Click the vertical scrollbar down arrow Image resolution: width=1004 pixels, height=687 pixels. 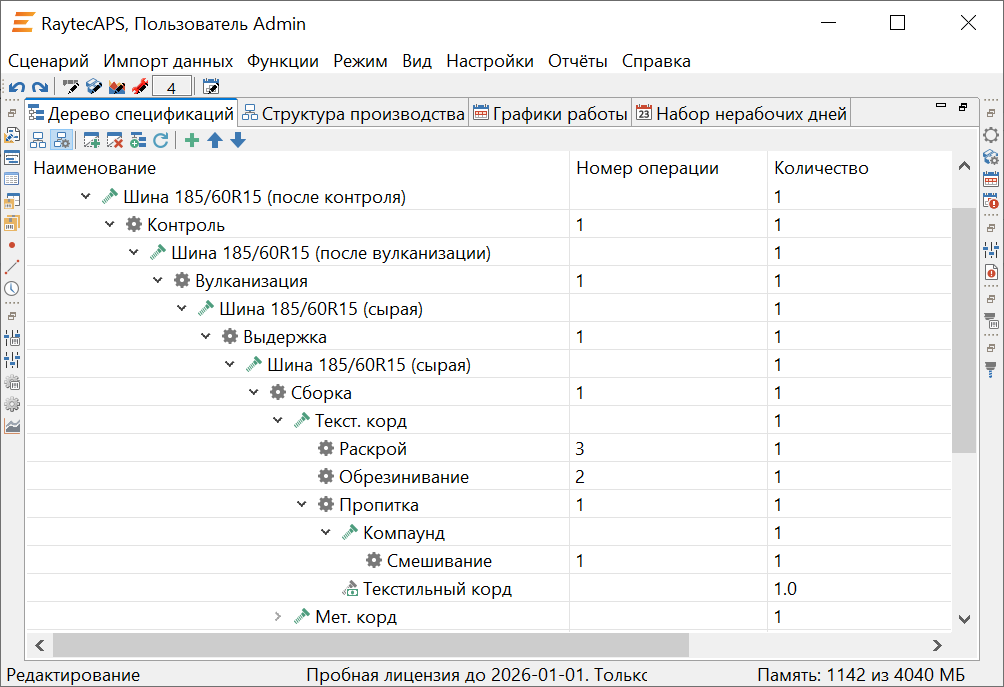[x=964, y=618]
